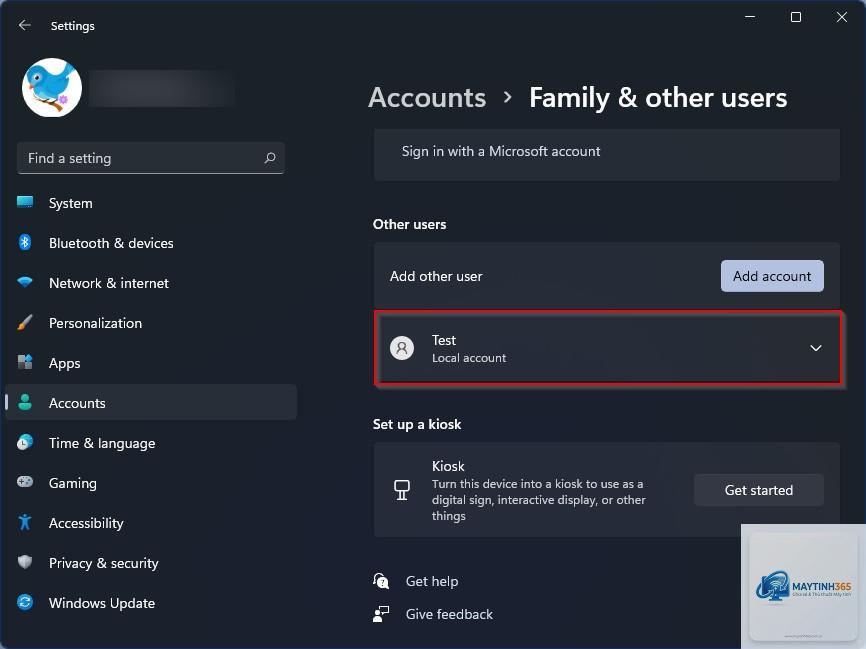Viewport: 866px width, 649px height.
Task: Click the Test account name text
Action: (x=443, y=340)
